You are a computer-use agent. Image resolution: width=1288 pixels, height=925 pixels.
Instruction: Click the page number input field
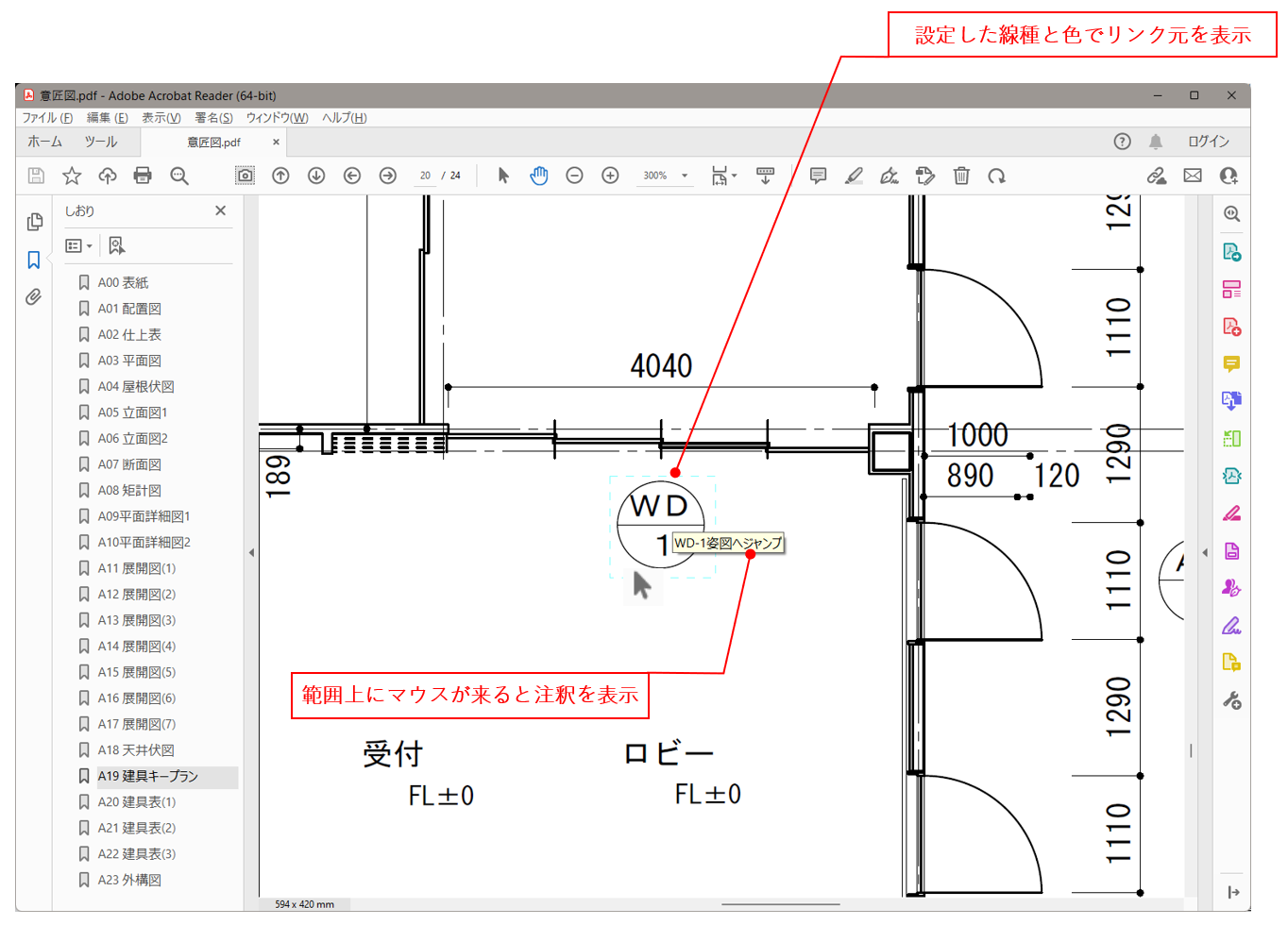coord(426,176)
